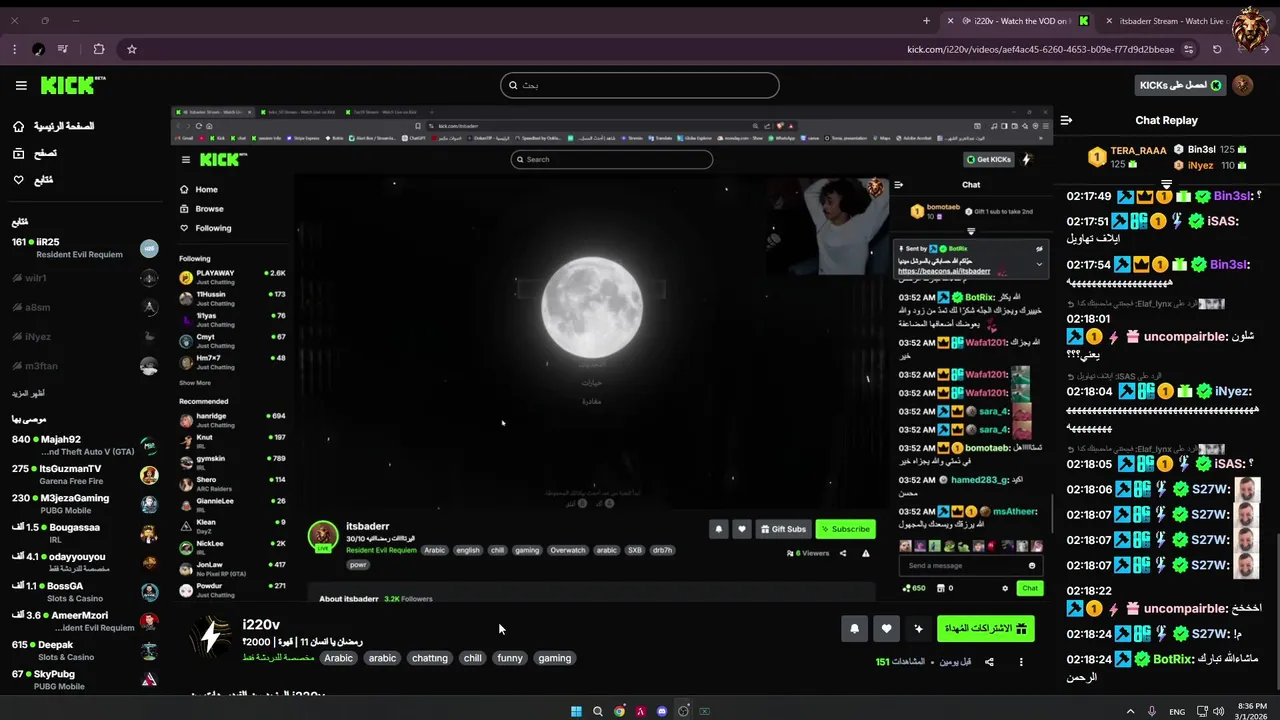1280x720 pixels.
Task: Open a8sm channel in sidebar
Action: coord(84,307)
